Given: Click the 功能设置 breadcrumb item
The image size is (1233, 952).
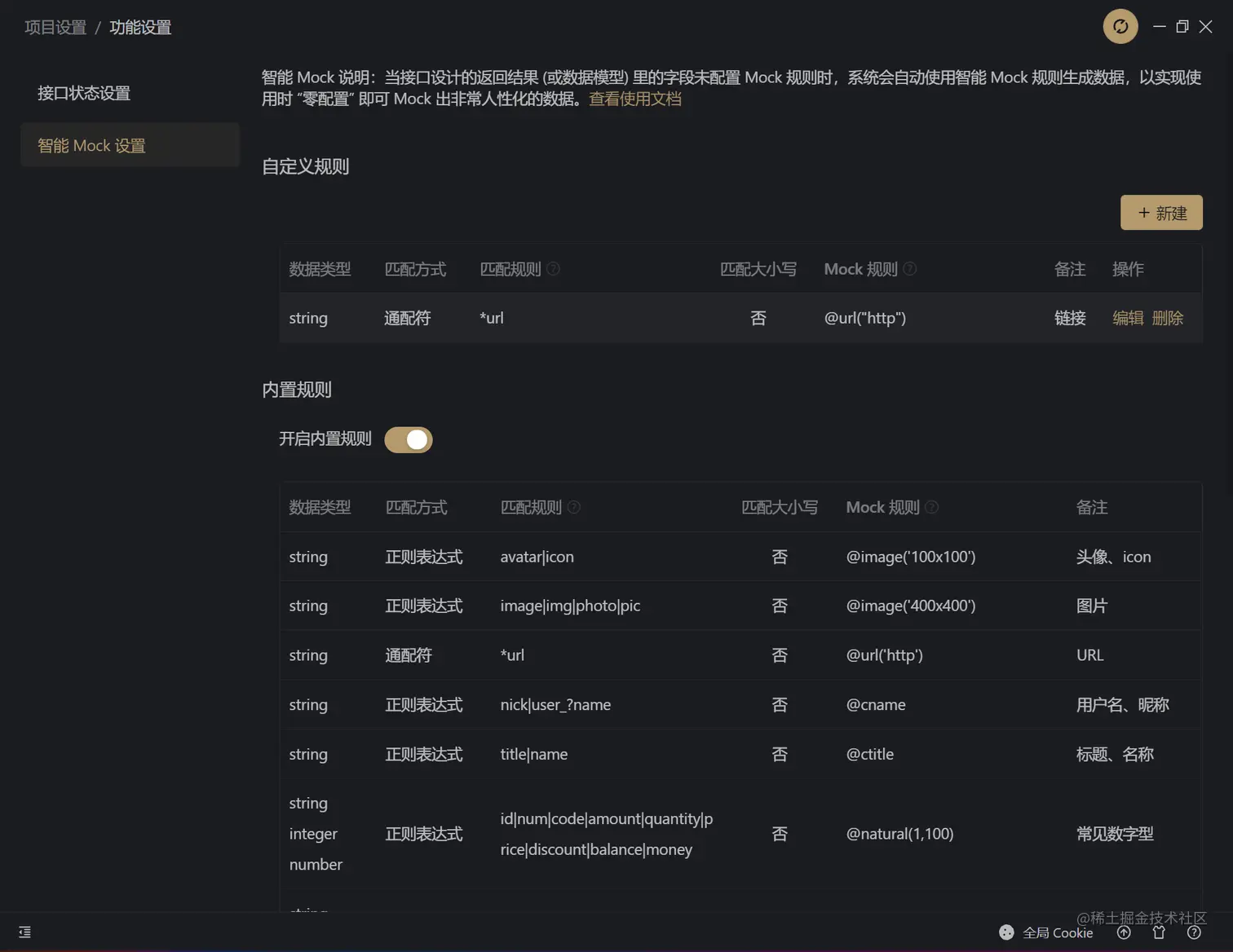Looking at the screenshot, I should [139, 27].
